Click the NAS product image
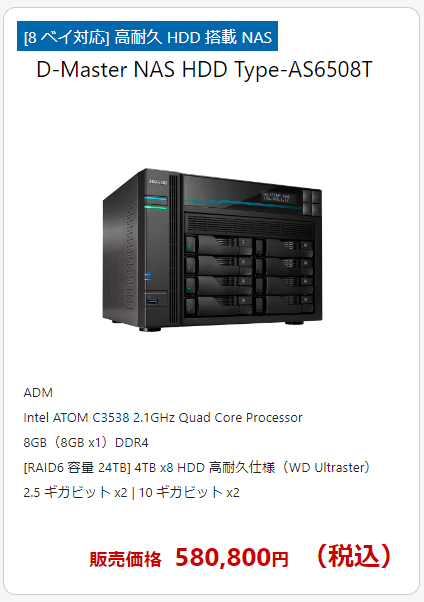Viewport: 424px width, 602px height. point(212,250)
